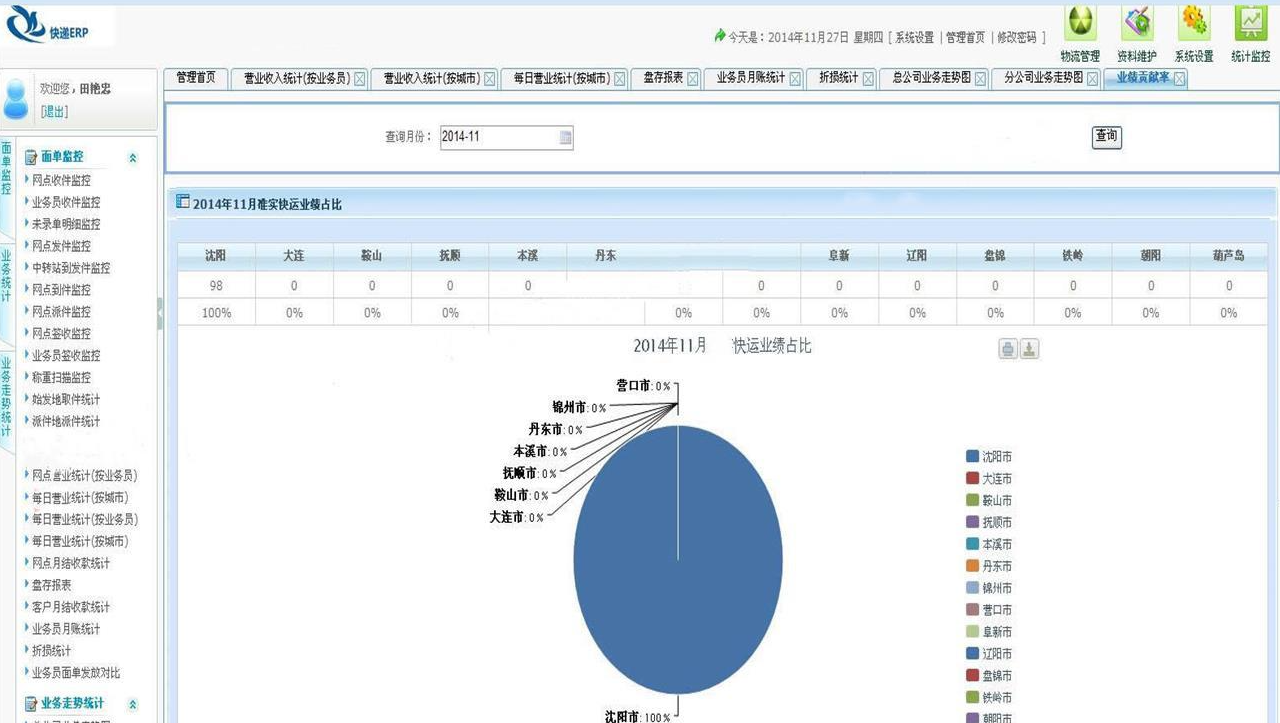The width and height of the screenshot is (1280, 723).
Task: Toggle the 沈阳市 legend swatch
Action: click(972, 457)
